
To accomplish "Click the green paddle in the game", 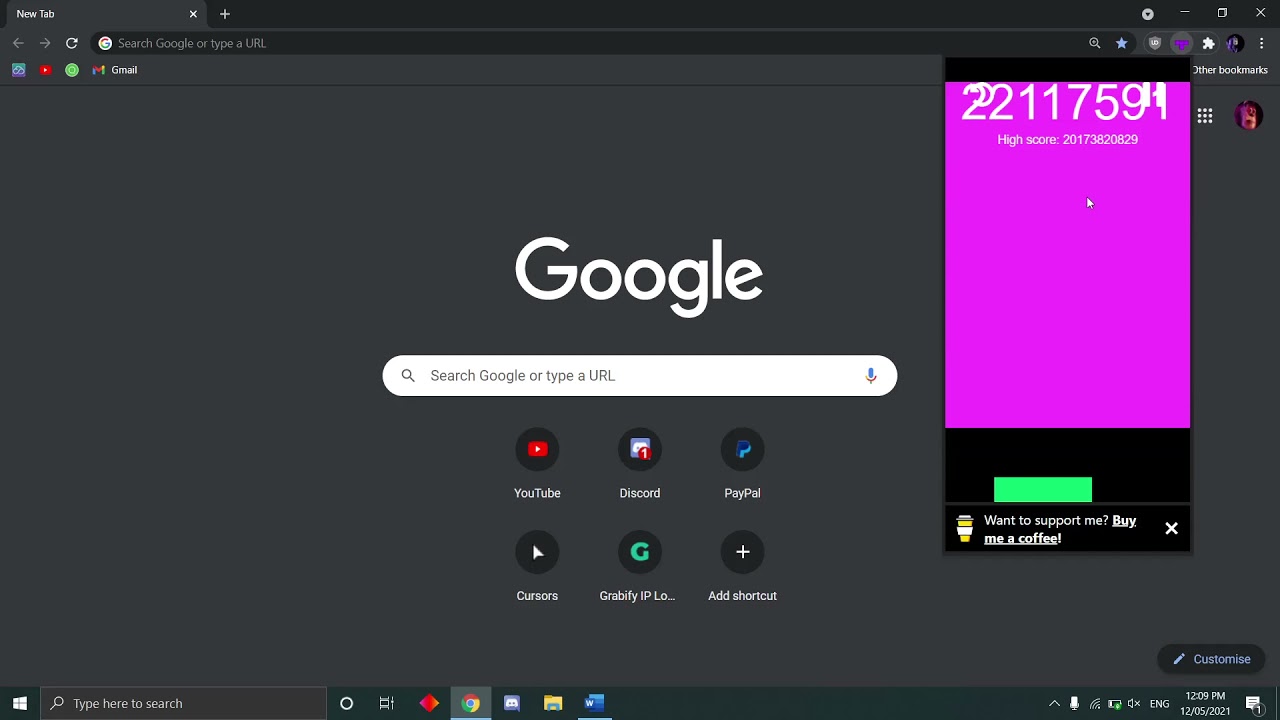I will pyautogui.click(x=1043, y=489).
